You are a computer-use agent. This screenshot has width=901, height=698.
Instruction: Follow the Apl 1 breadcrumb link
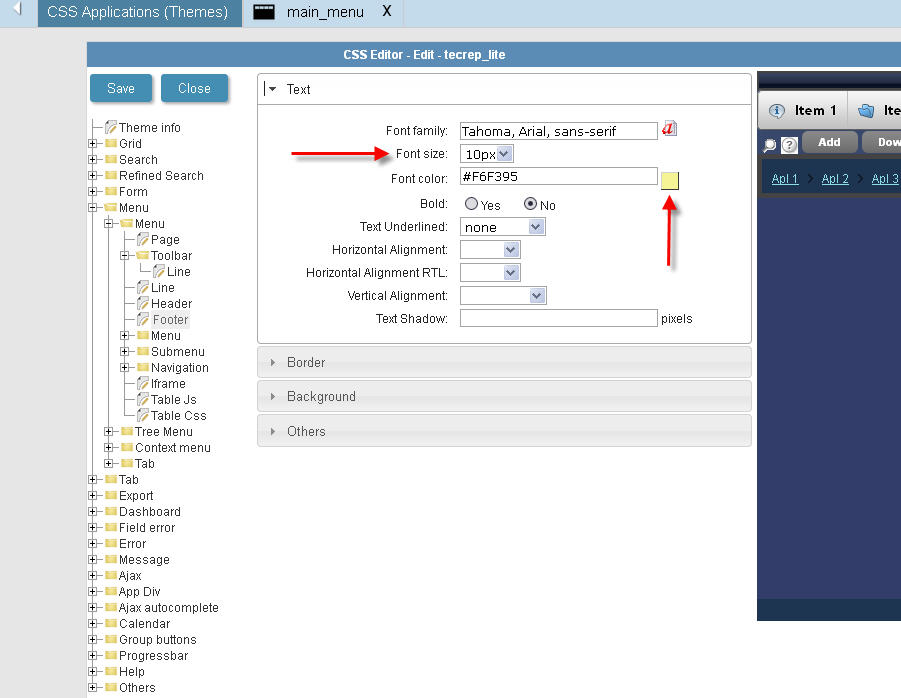[x=785, y=179]
